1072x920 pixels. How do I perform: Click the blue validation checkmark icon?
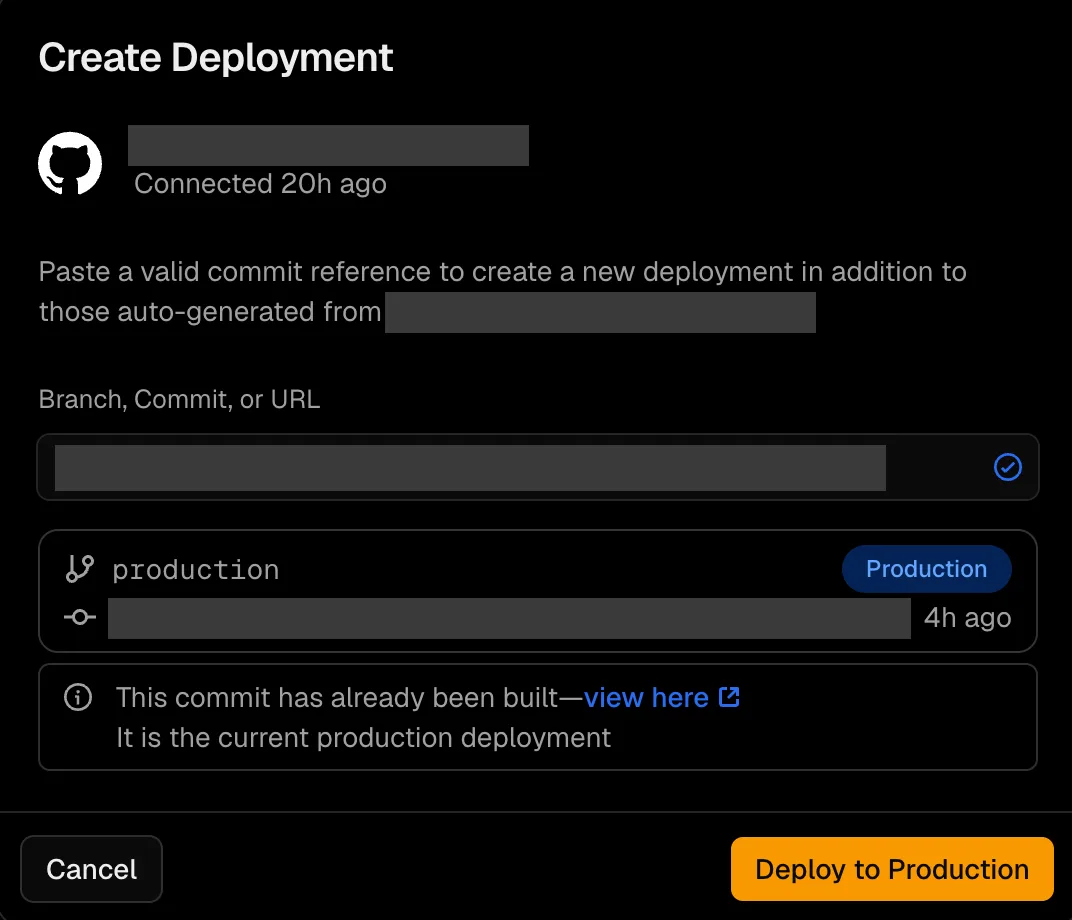[x=1007, y=468]
